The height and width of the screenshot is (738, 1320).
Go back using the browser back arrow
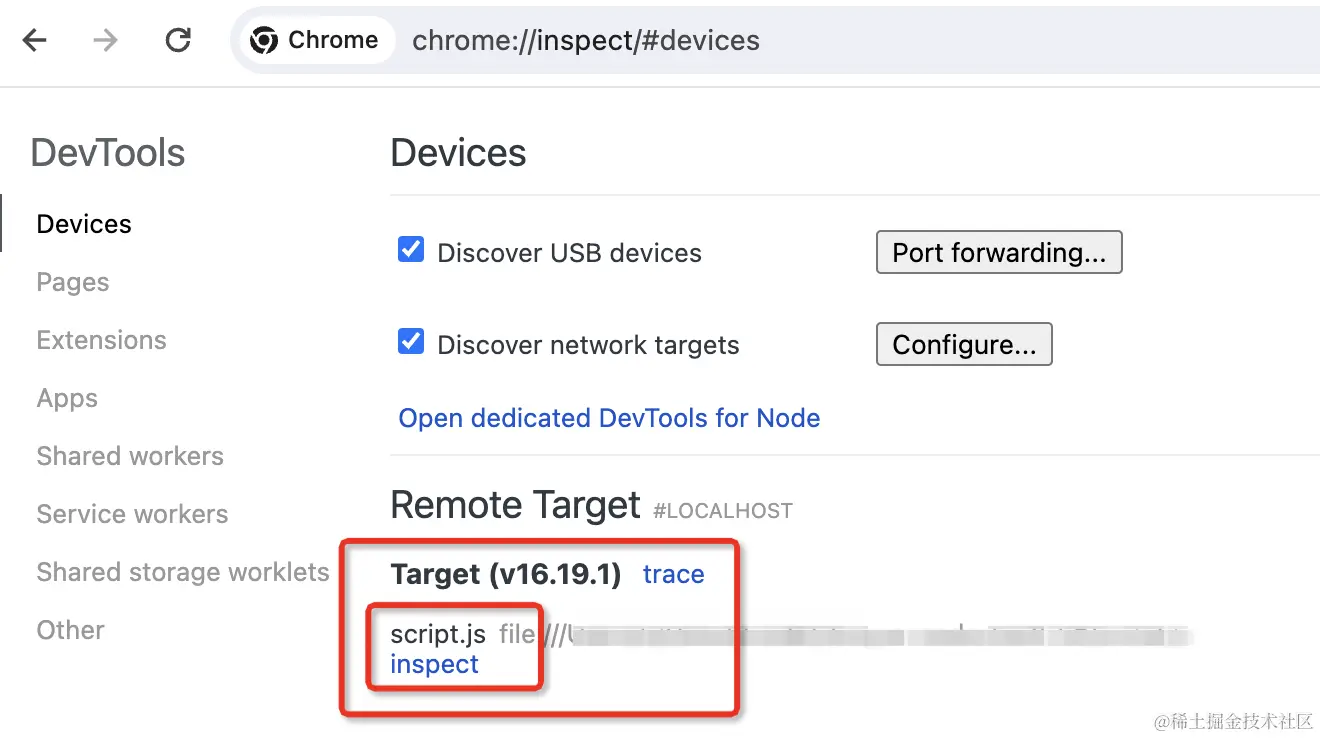coord(35,40)
